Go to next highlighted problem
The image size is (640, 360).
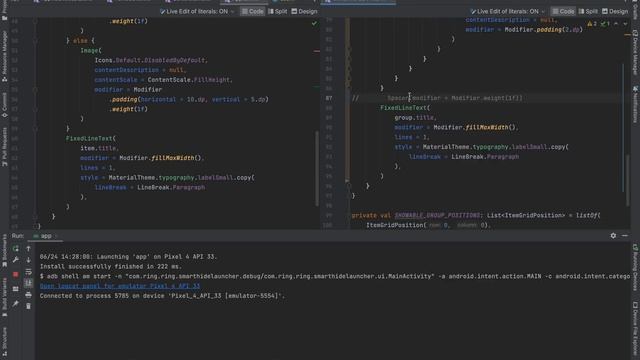[625, 24]
